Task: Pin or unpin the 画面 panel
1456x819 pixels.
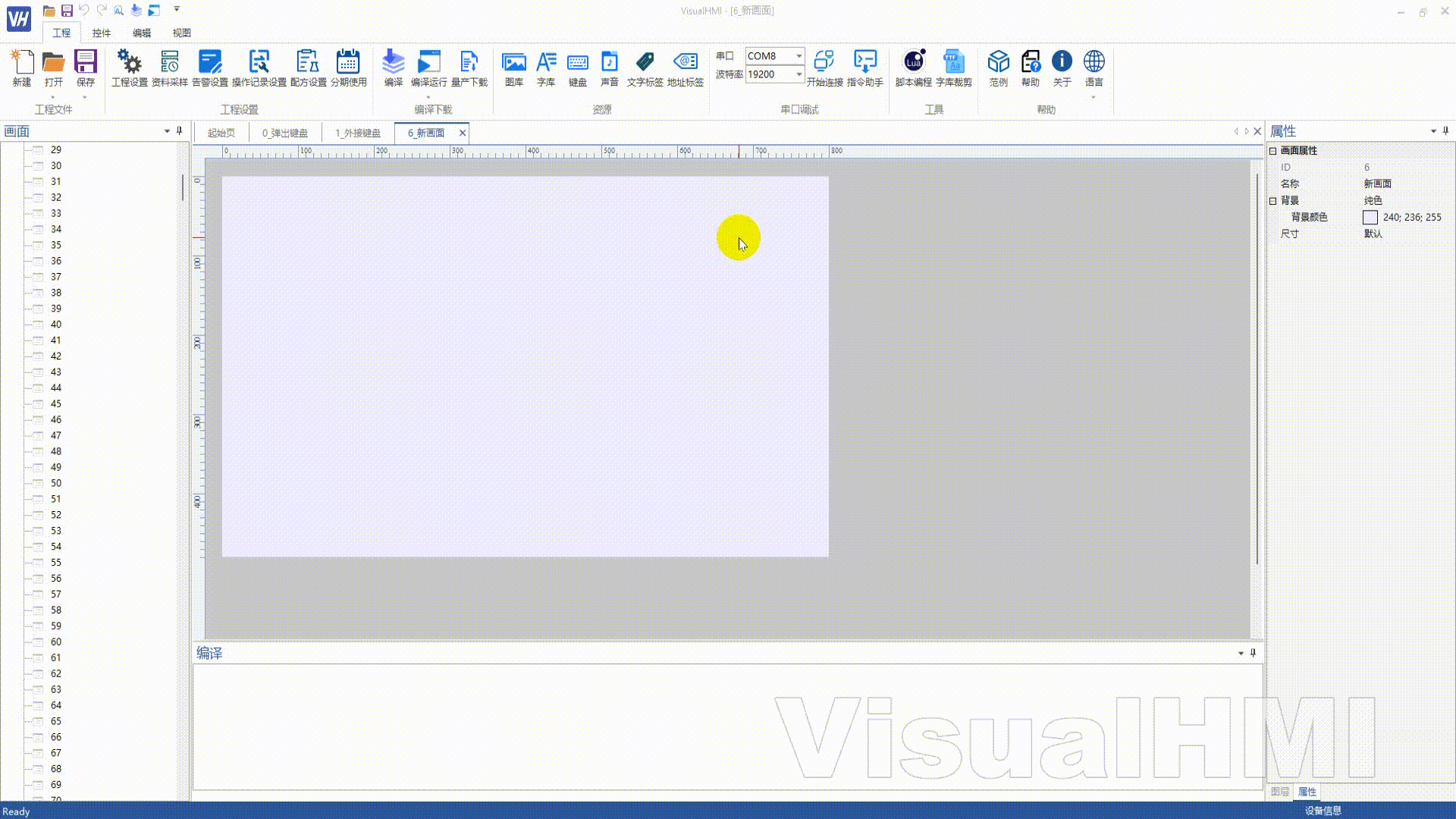Action: pos(180,131)
